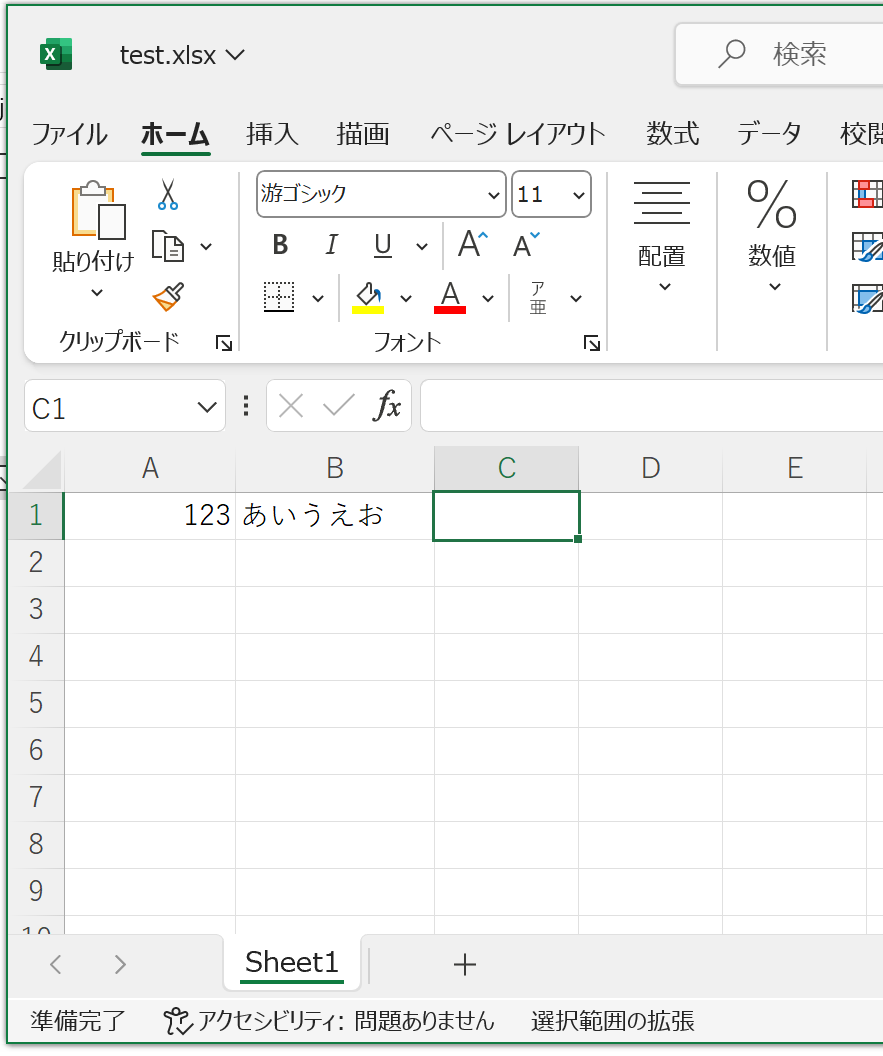Toggle italic formatting
The height and width of the screenshot is (1056, 883).
331,244
